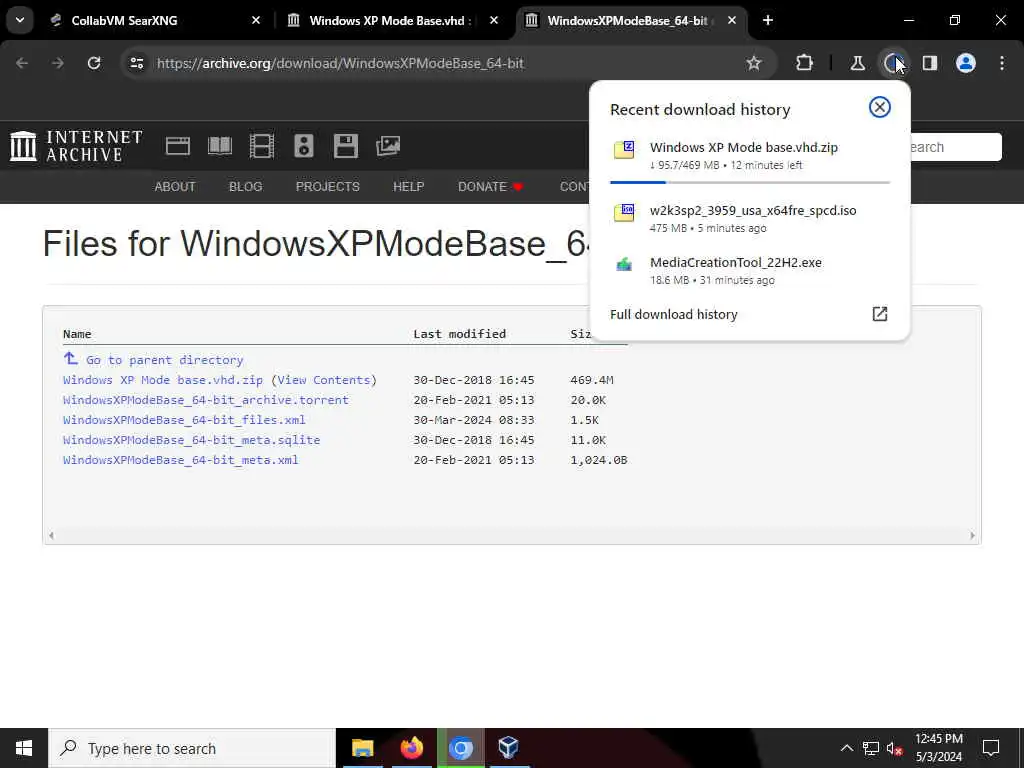Open the browser side panel
The height and width of the screenshot is (768, 1024).
coord(930,63)
